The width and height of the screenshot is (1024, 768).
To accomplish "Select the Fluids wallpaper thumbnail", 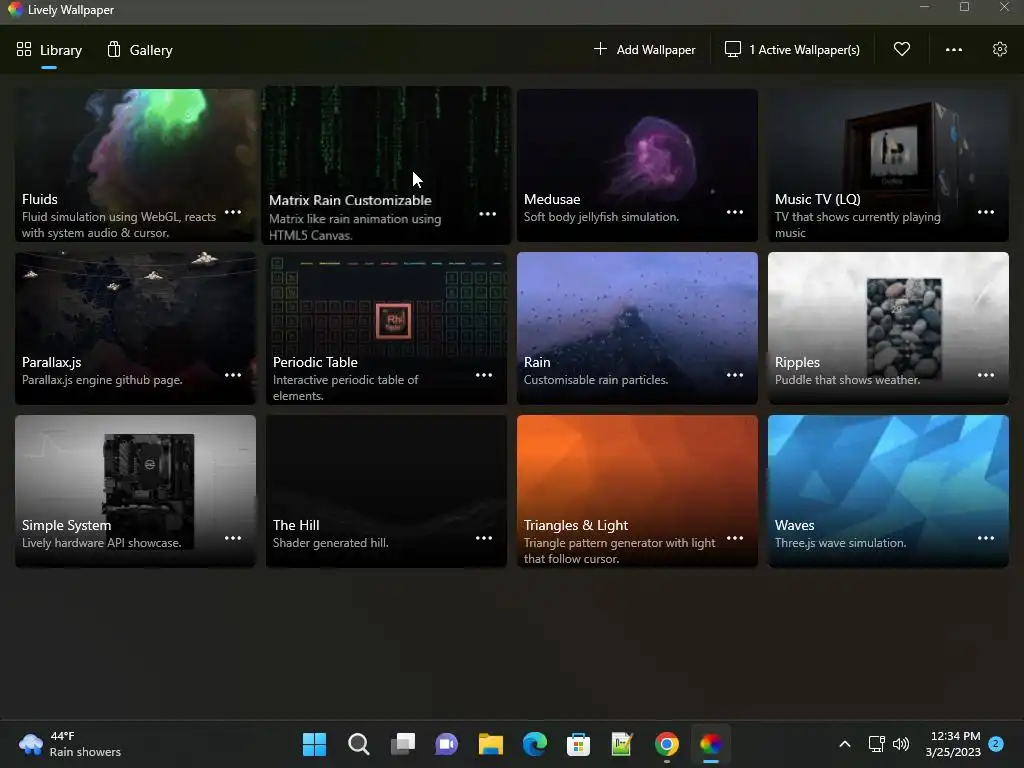I will [135, 165].
